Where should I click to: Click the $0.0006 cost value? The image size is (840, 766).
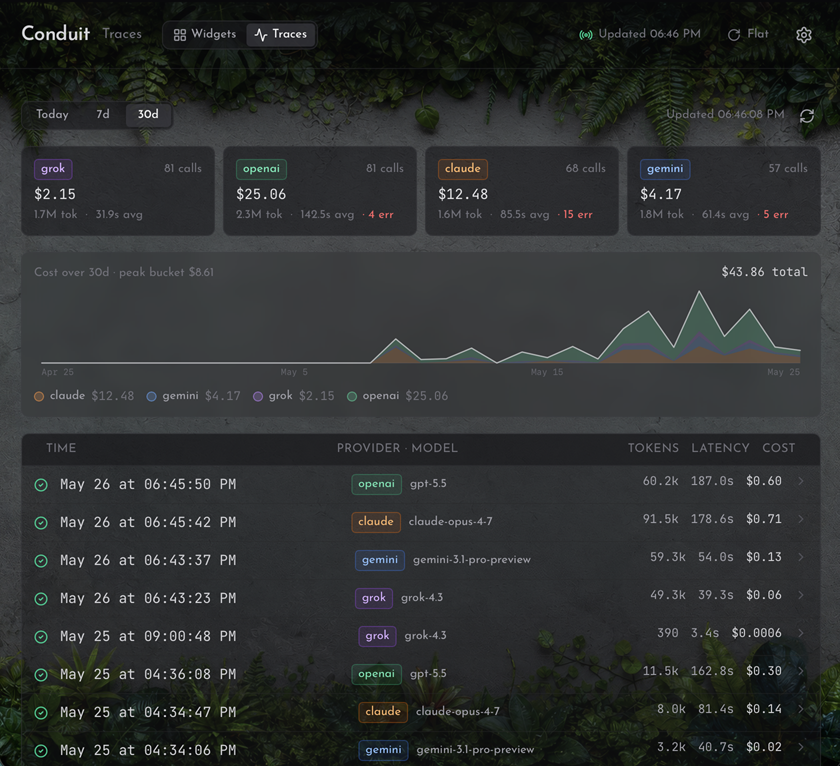click(x=756, y=633)
